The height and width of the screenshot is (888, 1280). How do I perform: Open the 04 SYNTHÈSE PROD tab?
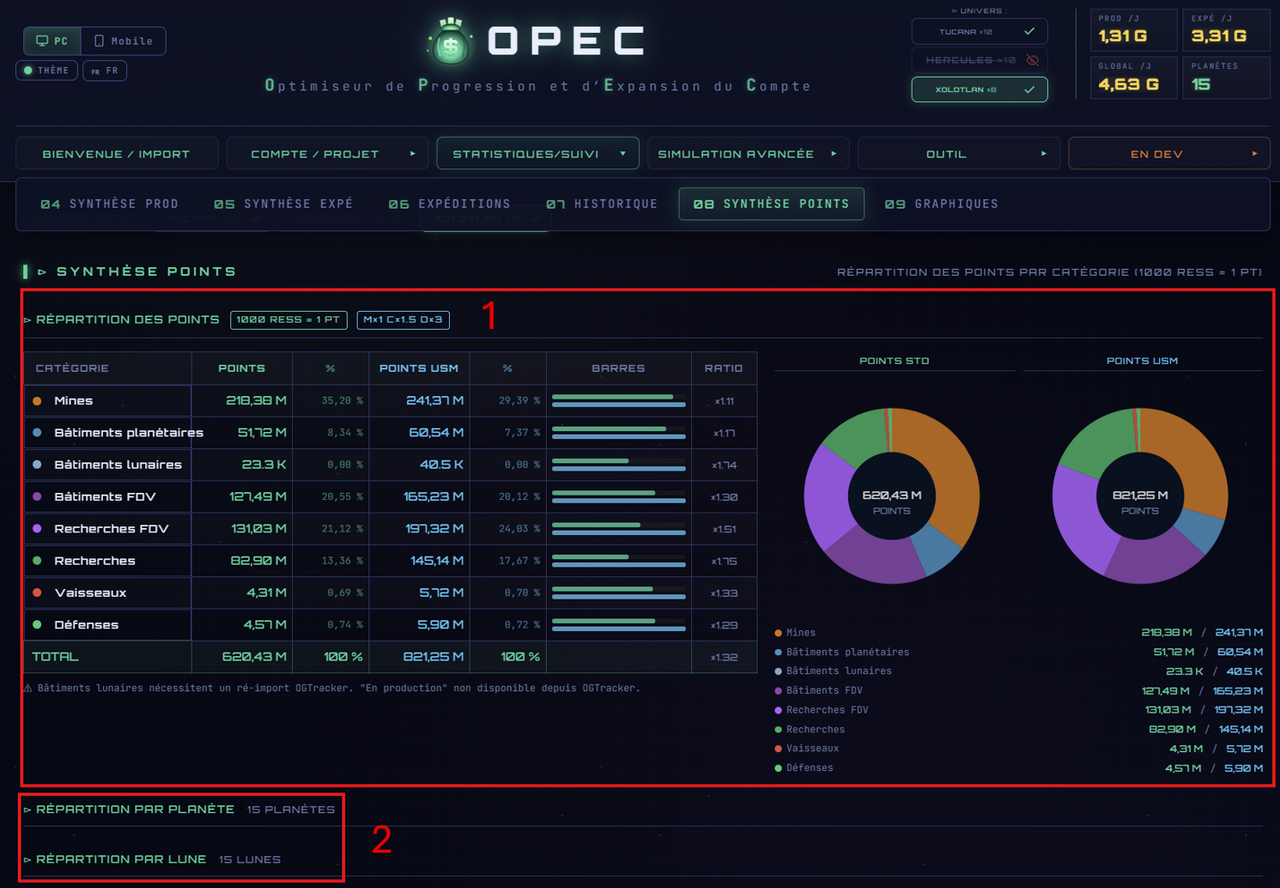(x=110, y=204)
